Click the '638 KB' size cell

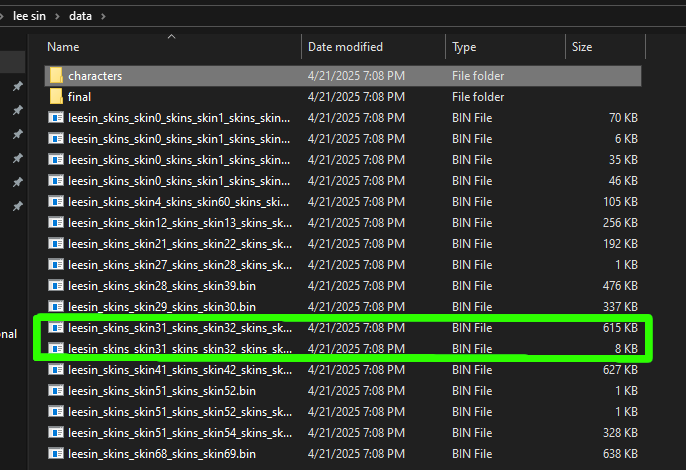[x=620, y=454]
